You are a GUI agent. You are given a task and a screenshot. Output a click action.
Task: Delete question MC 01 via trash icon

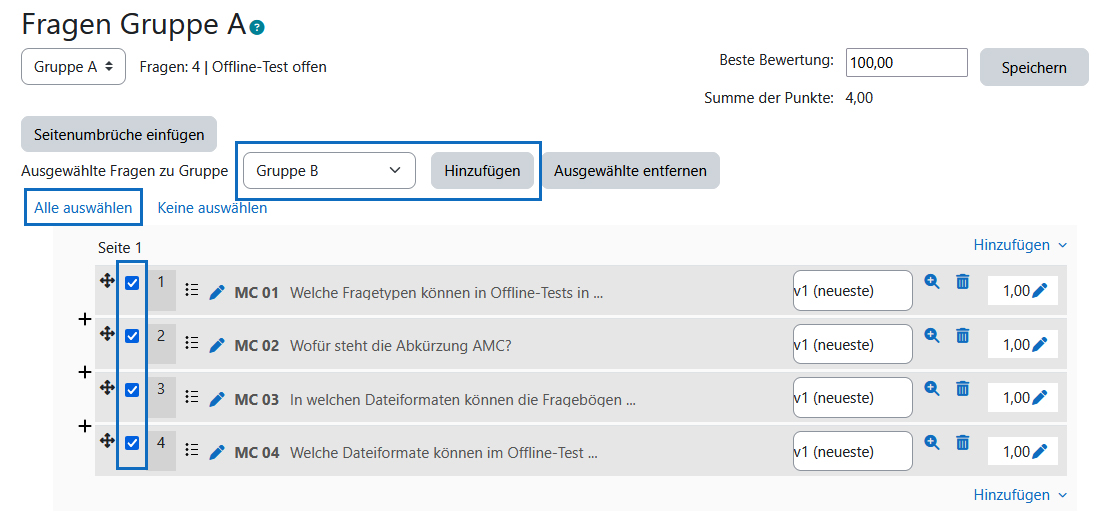point(963,282)
